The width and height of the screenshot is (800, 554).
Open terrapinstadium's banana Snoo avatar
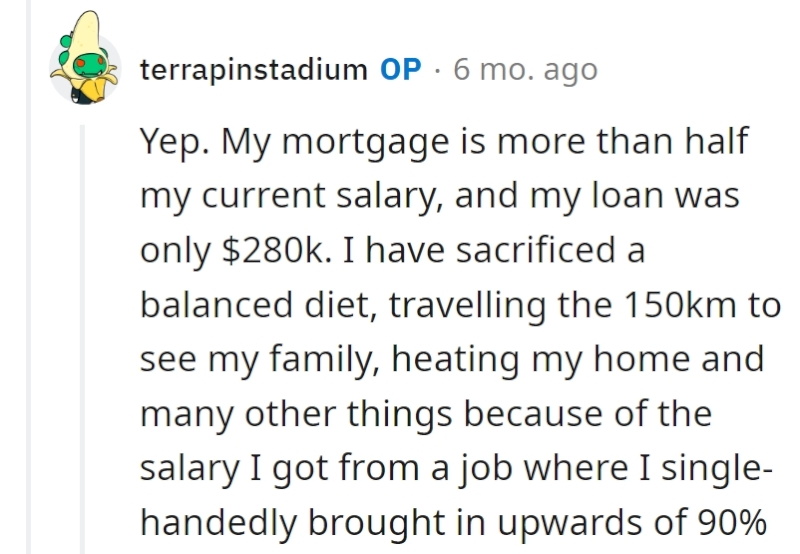[84, 58]
